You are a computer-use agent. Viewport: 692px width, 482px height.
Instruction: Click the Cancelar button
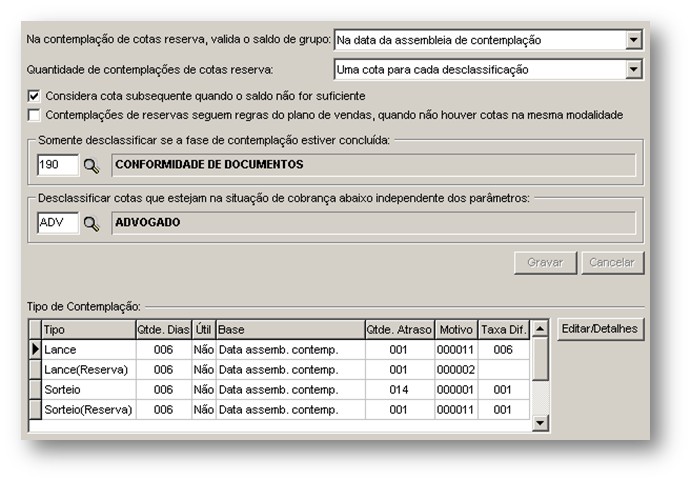(x=613, y=263)
